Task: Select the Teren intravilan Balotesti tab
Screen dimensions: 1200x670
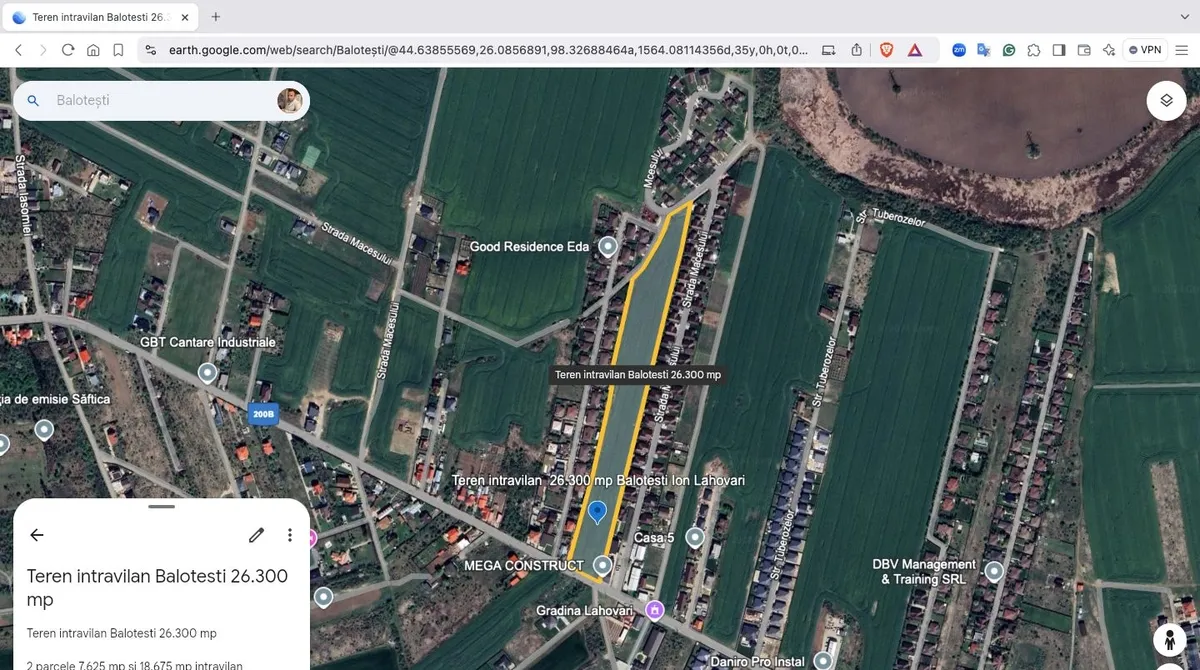Action: click(x=97, y=17)
